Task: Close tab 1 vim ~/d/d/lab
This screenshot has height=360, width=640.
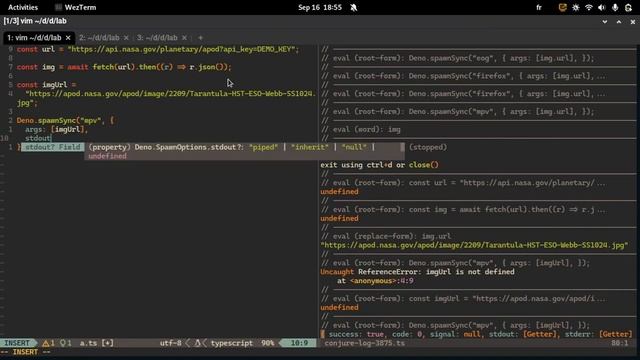Action: (x=68, y=38)
